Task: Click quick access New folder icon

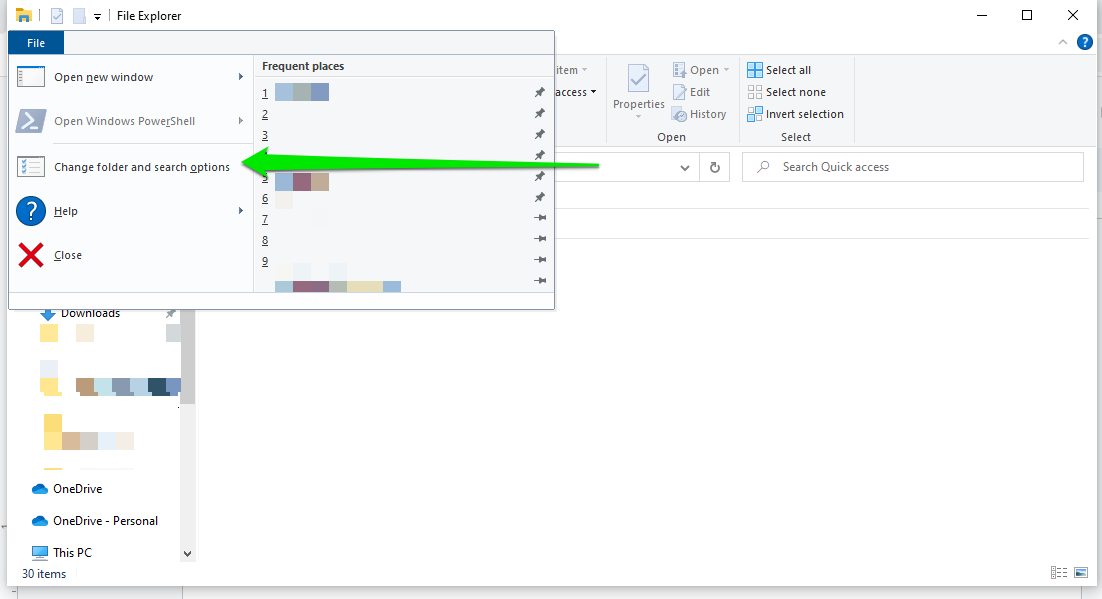Action: 79,15
